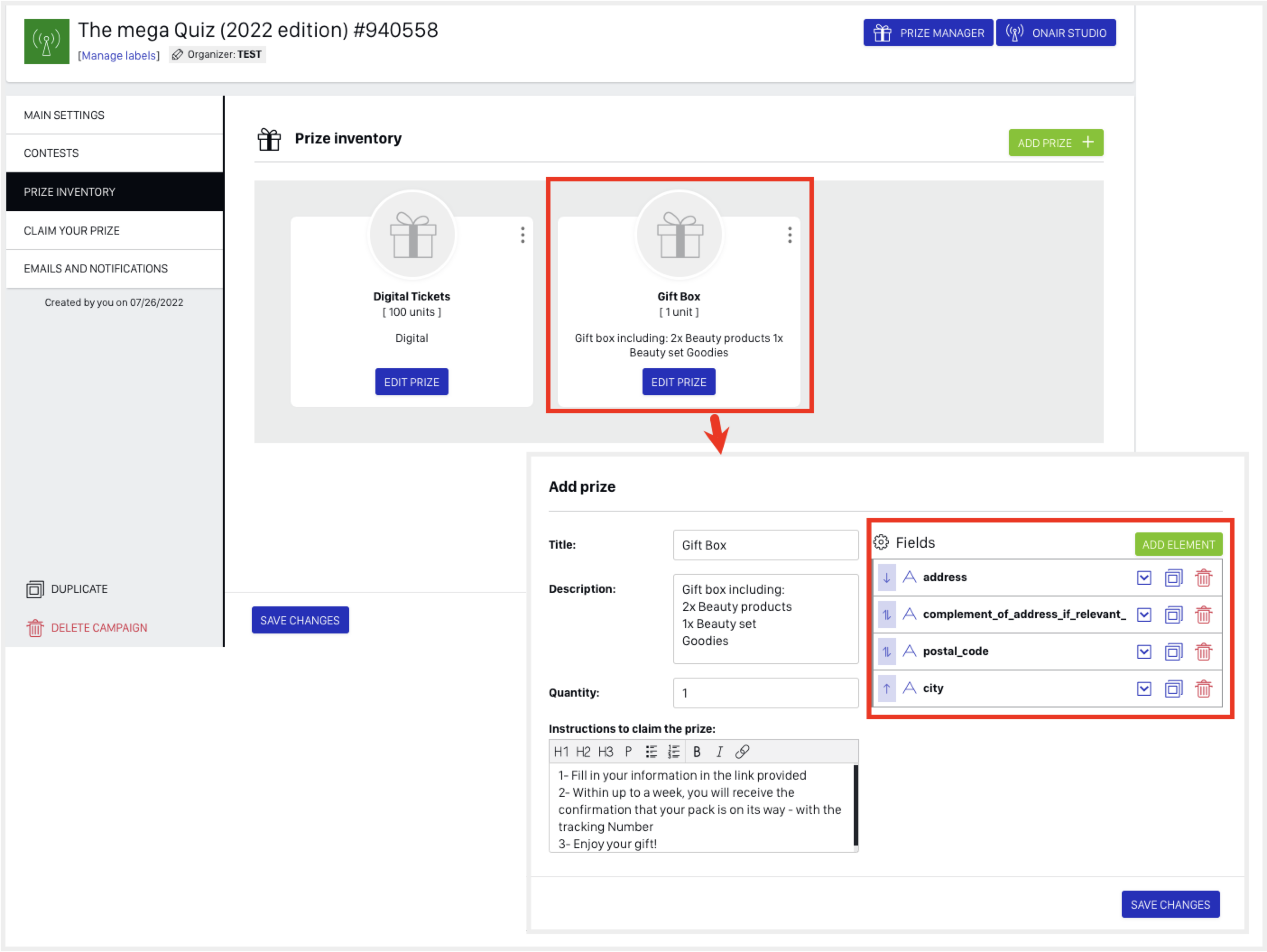The width and height of the screenshot is (1267, 952).
Task: Click the Fields settings gear icon
Action: [881, 542]
